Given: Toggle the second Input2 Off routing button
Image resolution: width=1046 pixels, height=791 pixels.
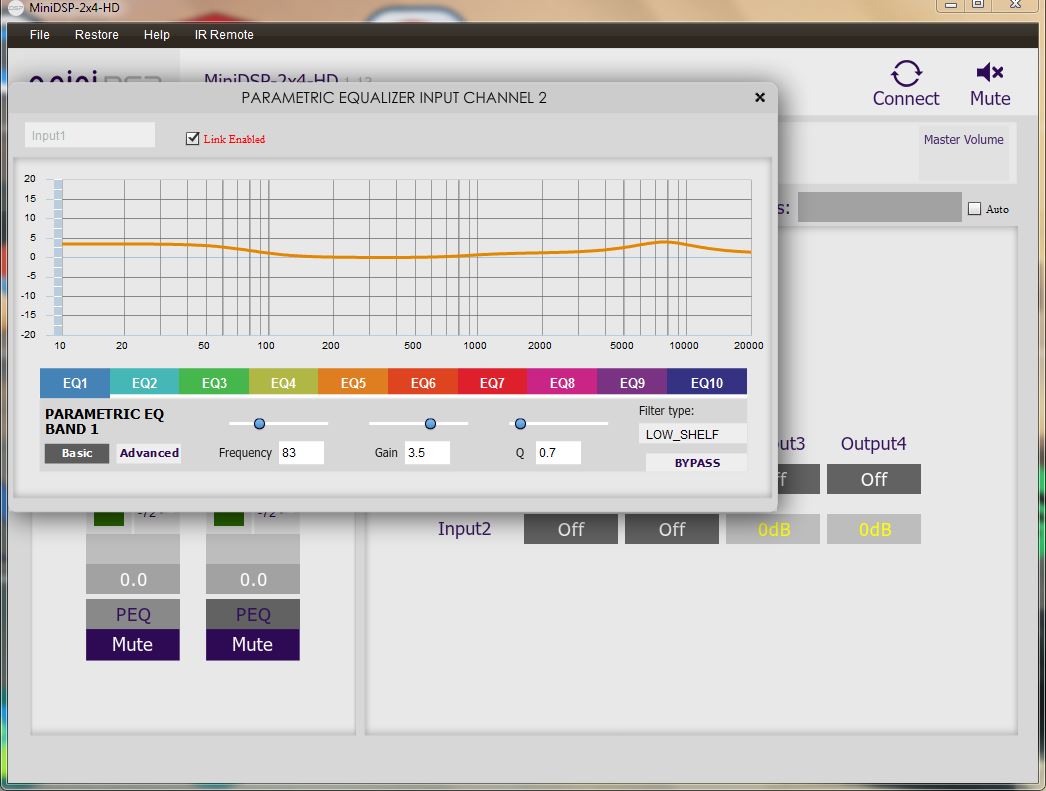Looking at the screenshot, I should coord(672,529).
